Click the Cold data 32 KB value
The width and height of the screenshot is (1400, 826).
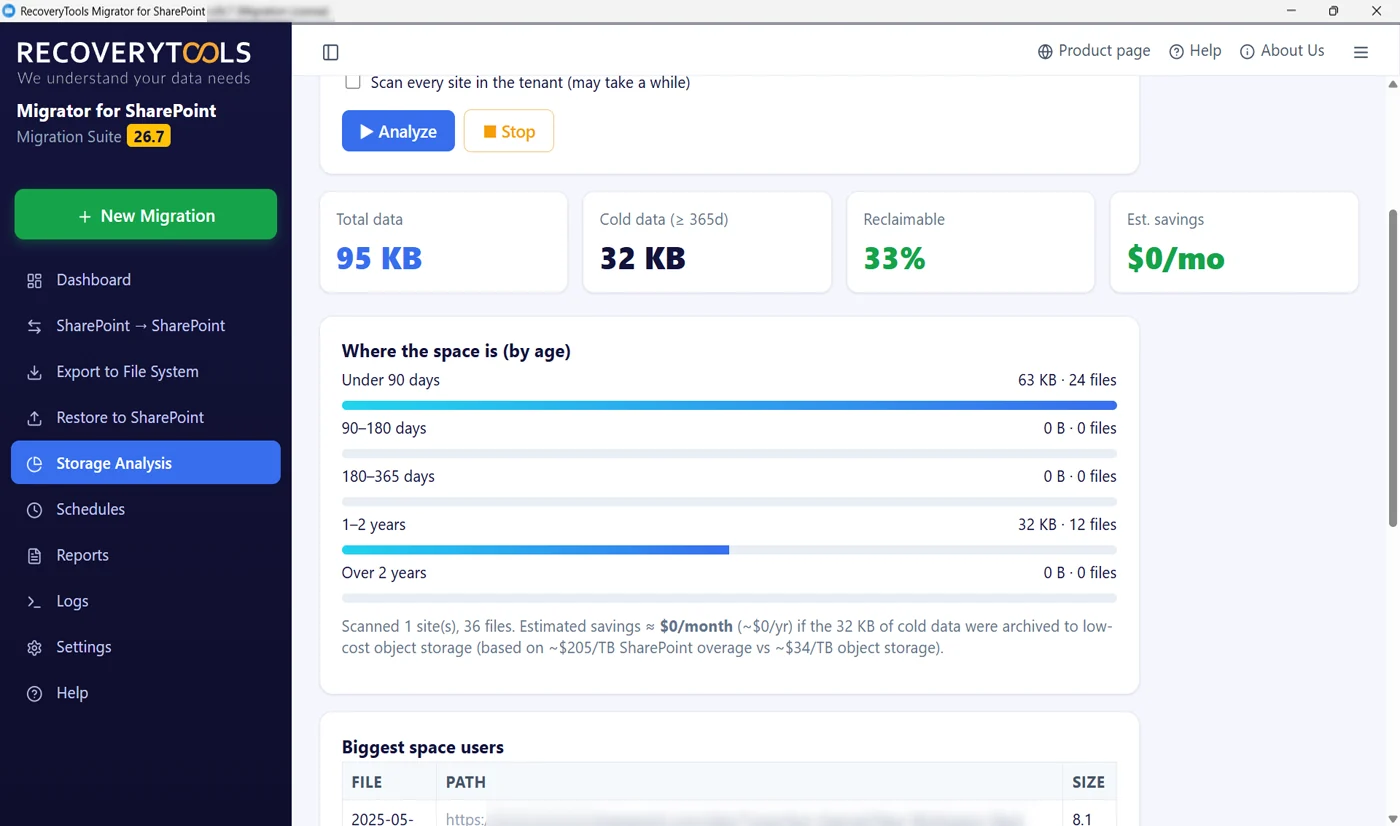tap(643, 259)
